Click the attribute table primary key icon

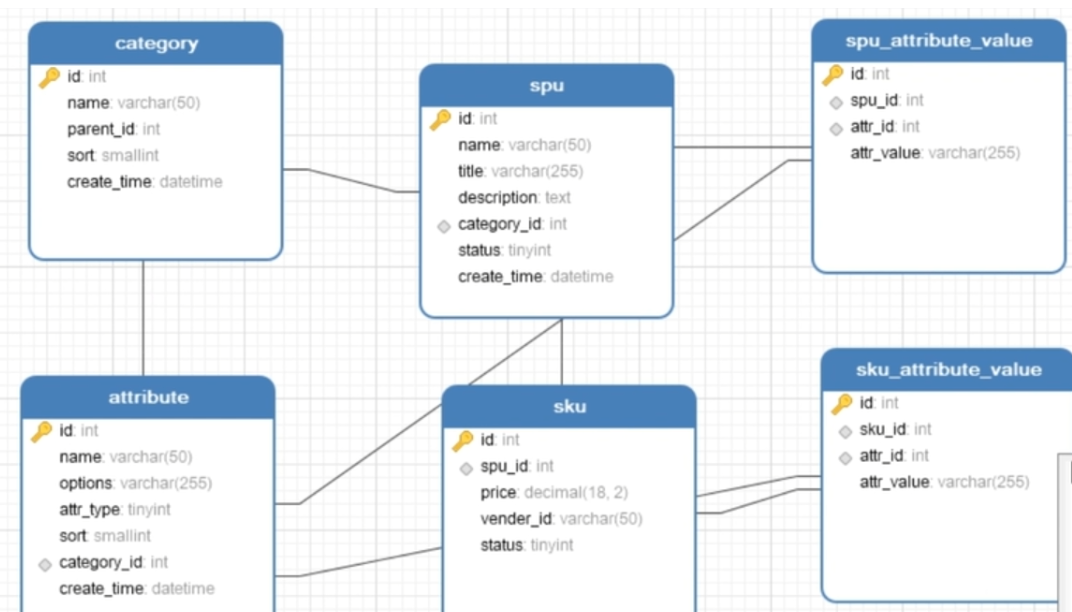coord(41,432)
